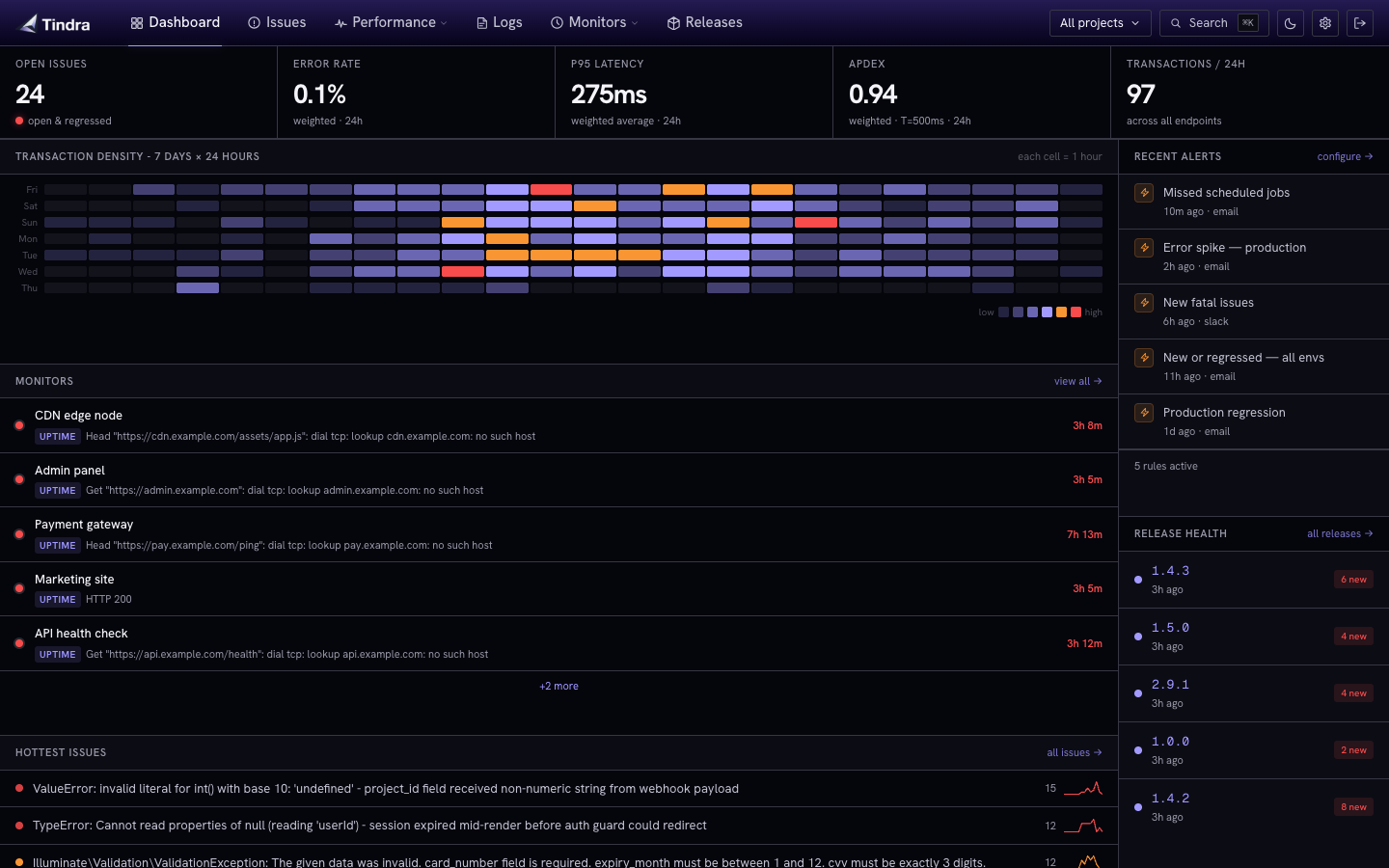Click the orange legend swatch
This screenshot has height=868, width=1389.
pyautogui.click(x=1061, y=312)
